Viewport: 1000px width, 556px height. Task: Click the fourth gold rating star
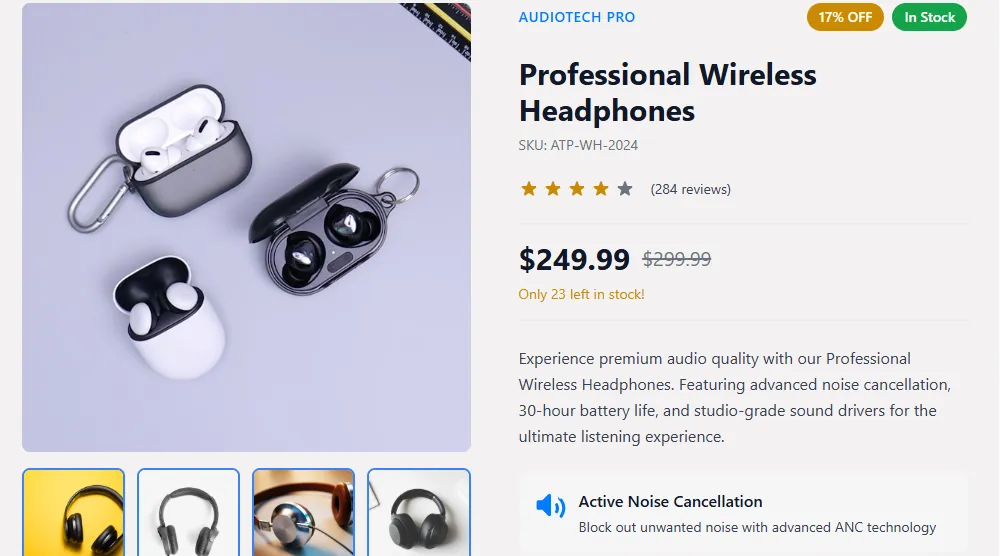[601, 189]
